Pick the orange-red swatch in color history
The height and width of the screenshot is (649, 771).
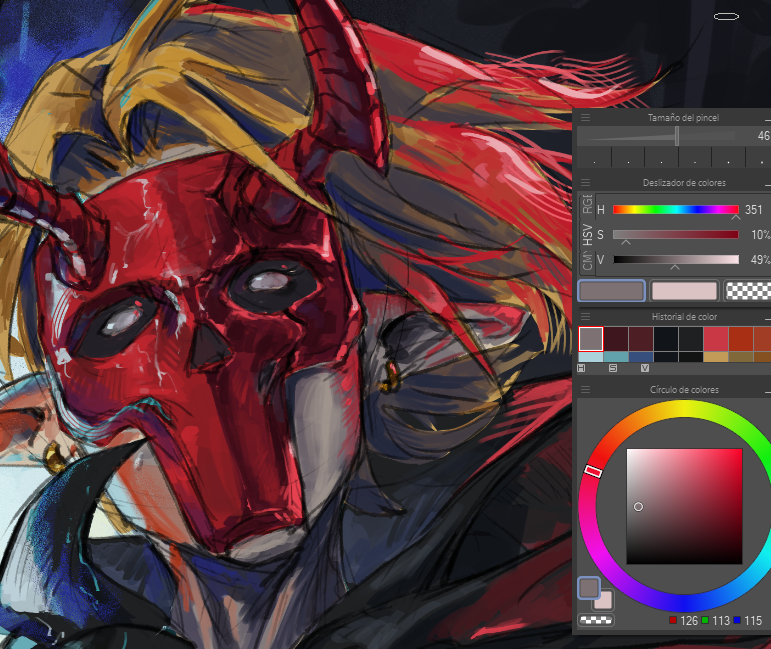coord(741,339)
